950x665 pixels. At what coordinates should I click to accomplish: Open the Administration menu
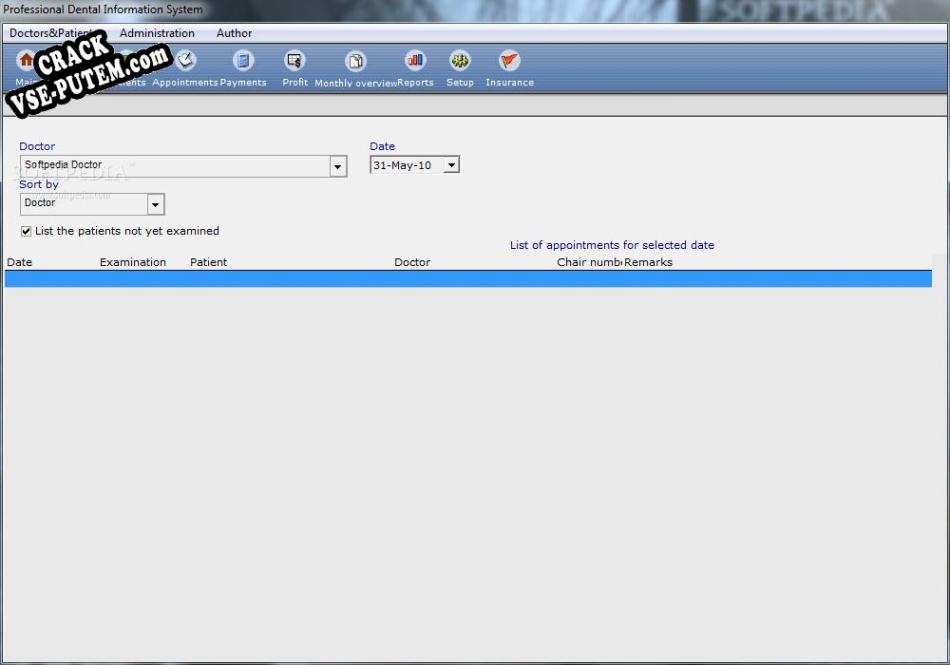(157, 33)
